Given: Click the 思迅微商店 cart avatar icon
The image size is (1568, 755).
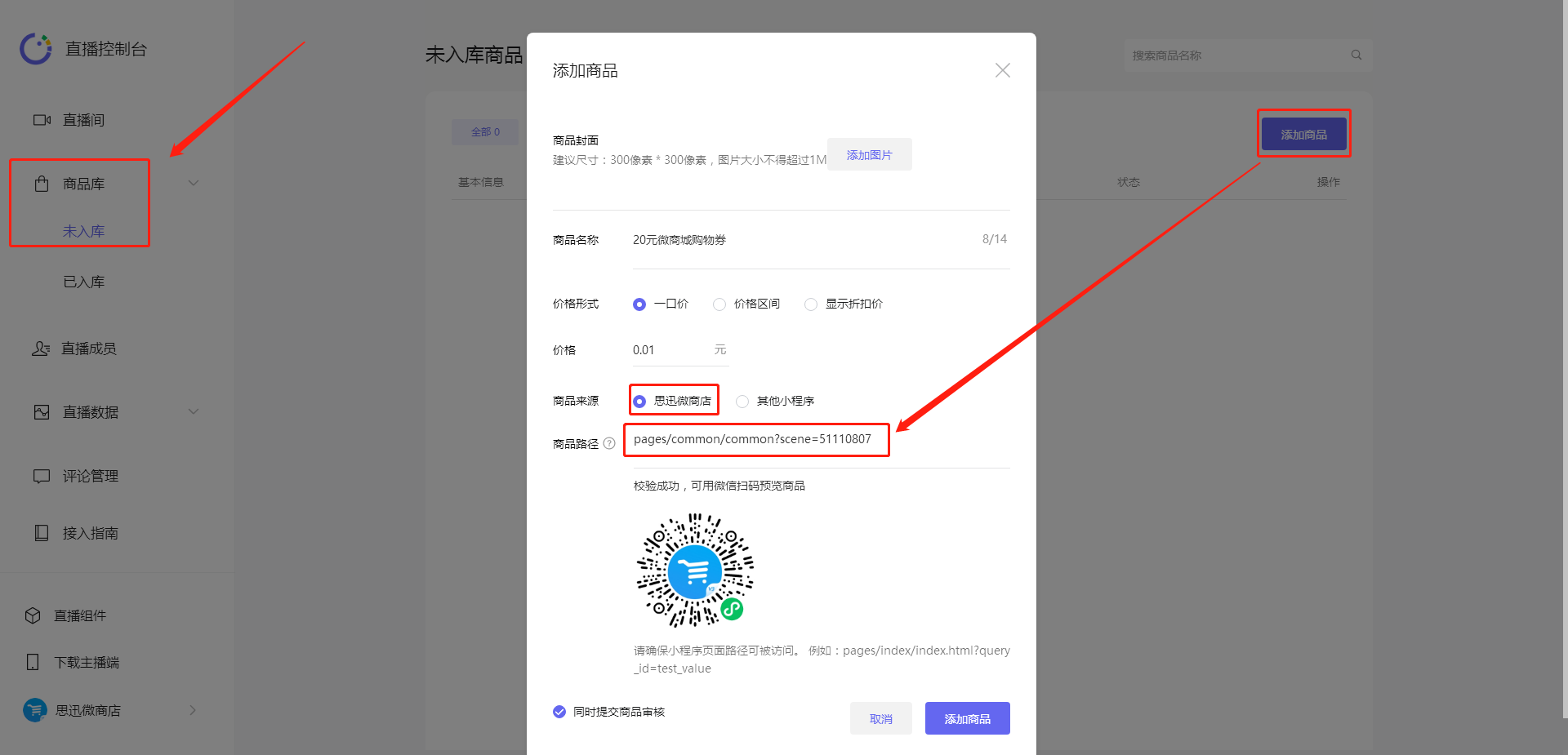Looking at the screenshot, I should pos(34,710).
